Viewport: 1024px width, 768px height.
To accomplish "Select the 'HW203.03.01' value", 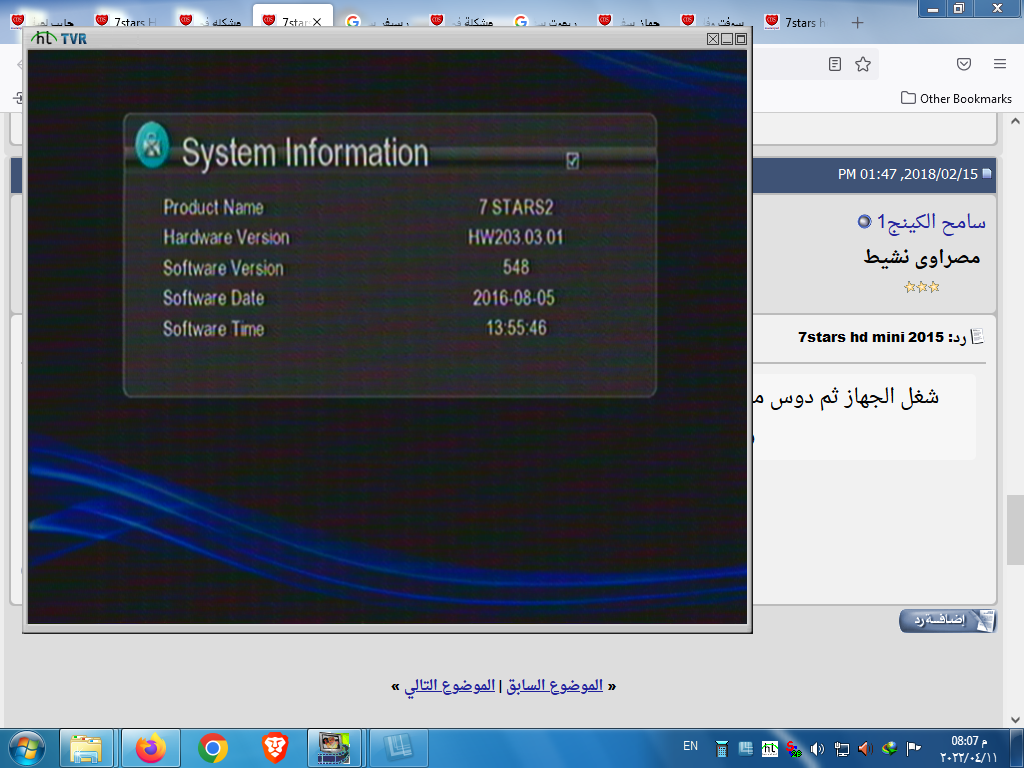I will (x=515, y=237).
